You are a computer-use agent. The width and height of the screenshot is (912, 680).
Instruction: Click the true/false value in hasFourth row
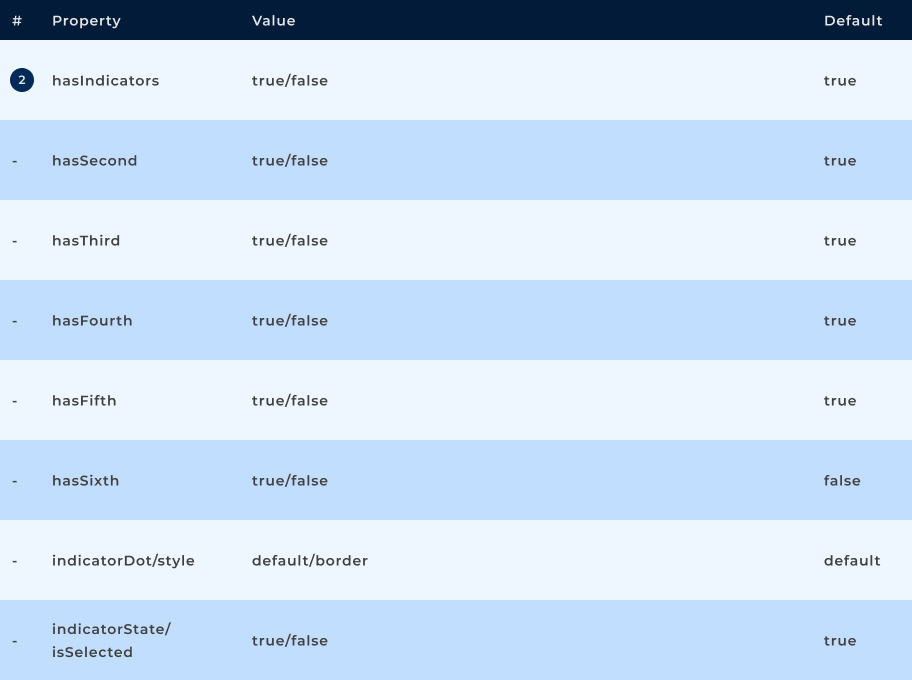pos(289,321)
